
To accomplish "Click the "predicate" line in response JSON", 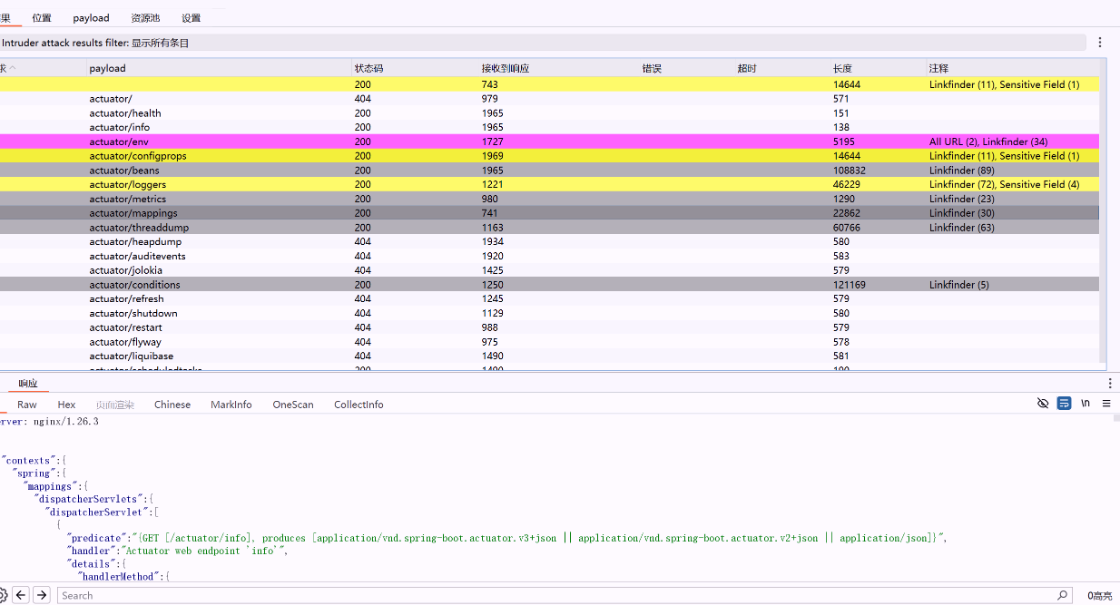I will coord(507,538).
